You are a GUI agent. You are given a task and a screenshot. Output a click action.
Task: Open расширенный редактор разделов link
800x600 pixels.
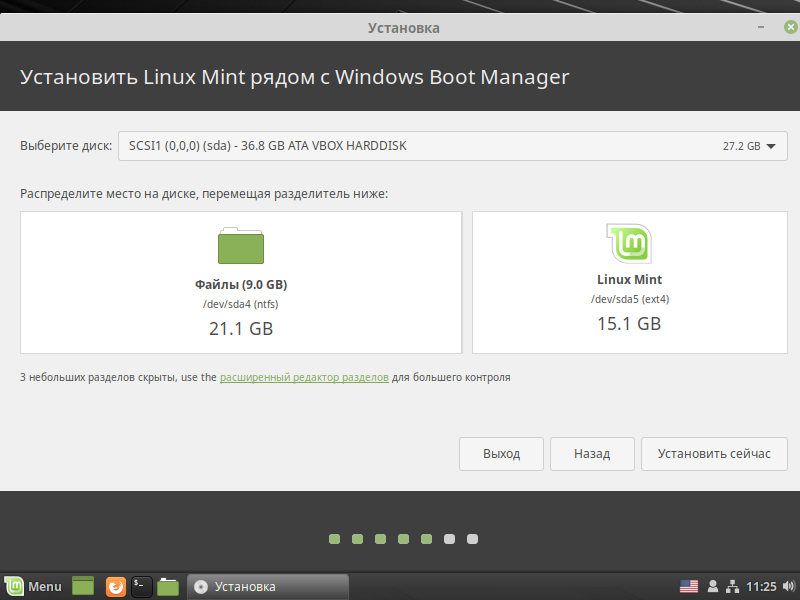(304, 378)
